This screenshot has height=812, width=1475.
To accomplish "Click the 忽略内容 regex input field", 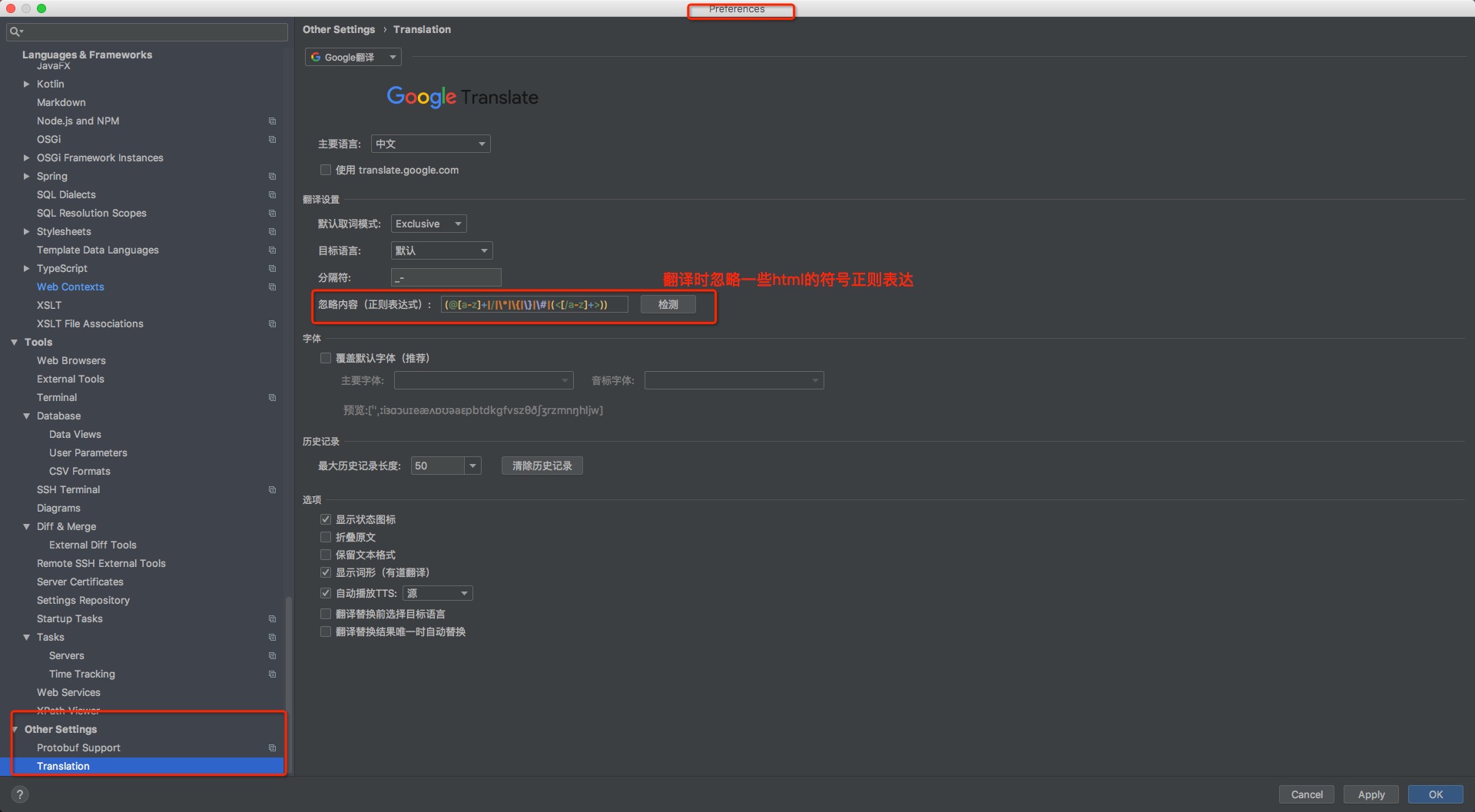I will [x=535, y=305].
